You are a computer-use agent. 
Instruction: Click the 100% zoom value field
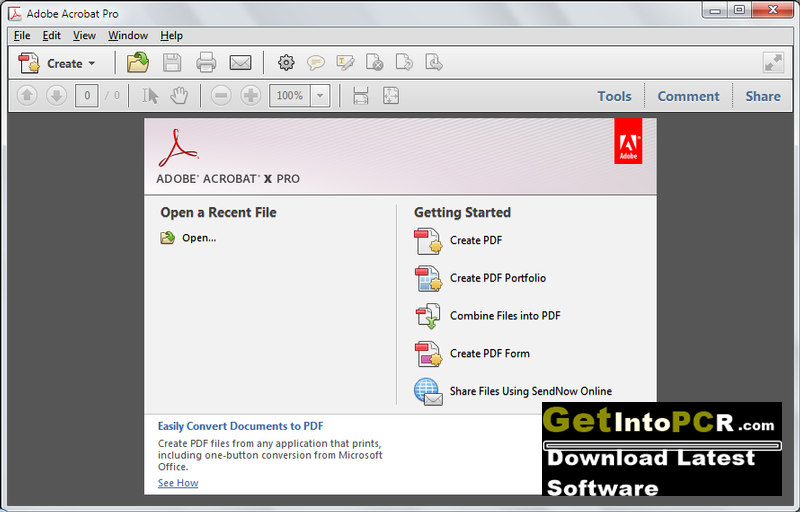(x=290, y=95)
